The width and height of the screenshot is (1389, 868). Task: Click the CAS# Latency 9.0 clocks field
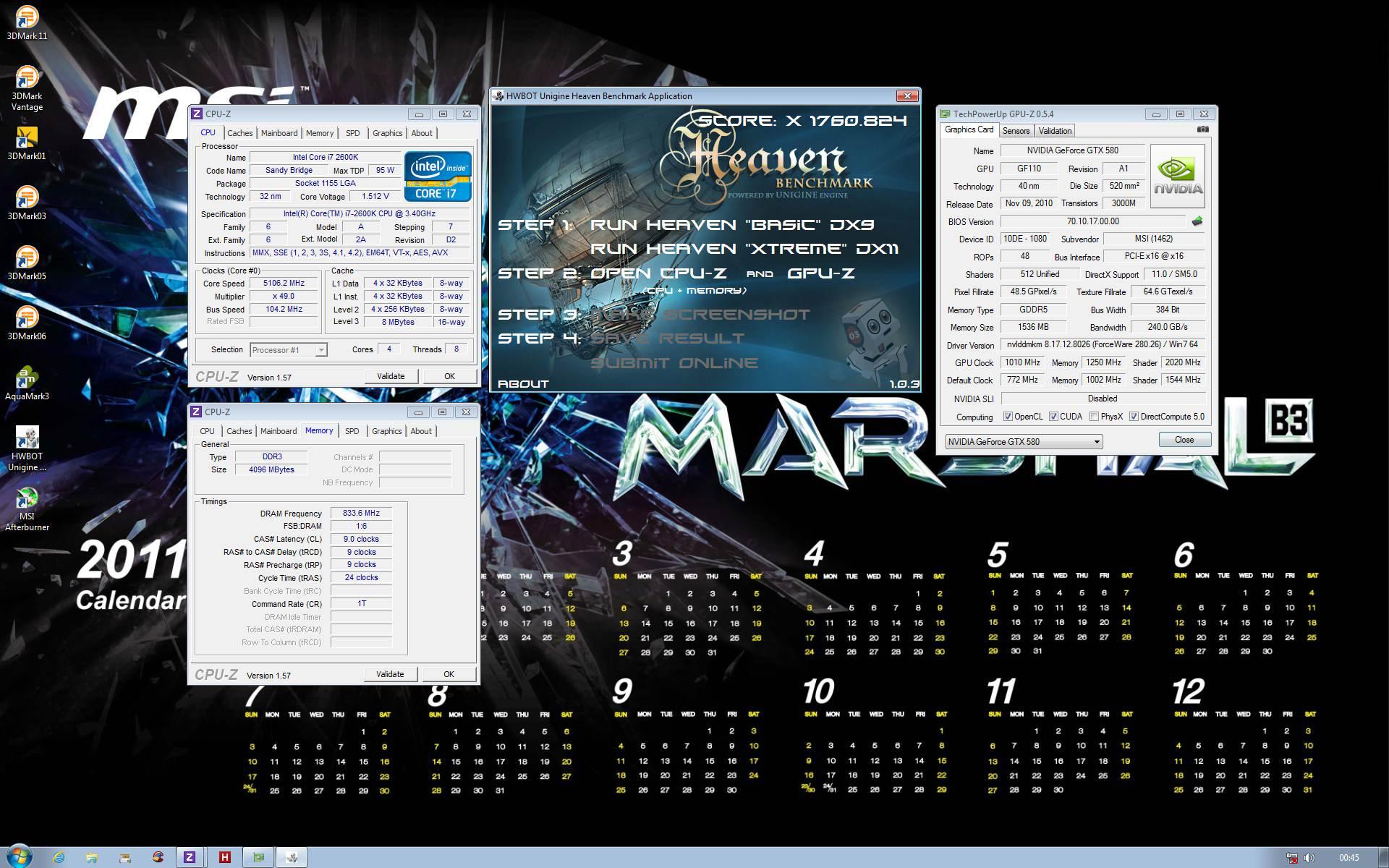click(361, 540)
